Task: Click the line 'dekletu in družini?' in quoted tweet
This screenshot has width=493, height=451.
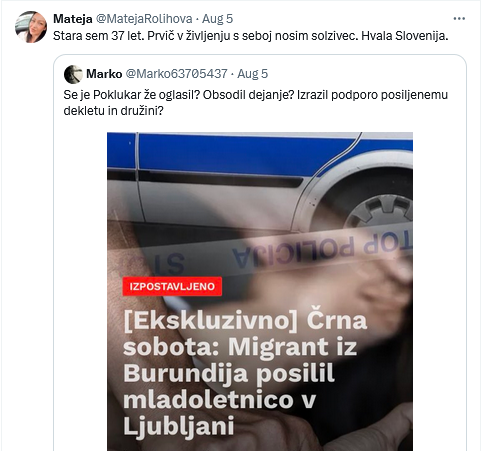Action: 113,111
